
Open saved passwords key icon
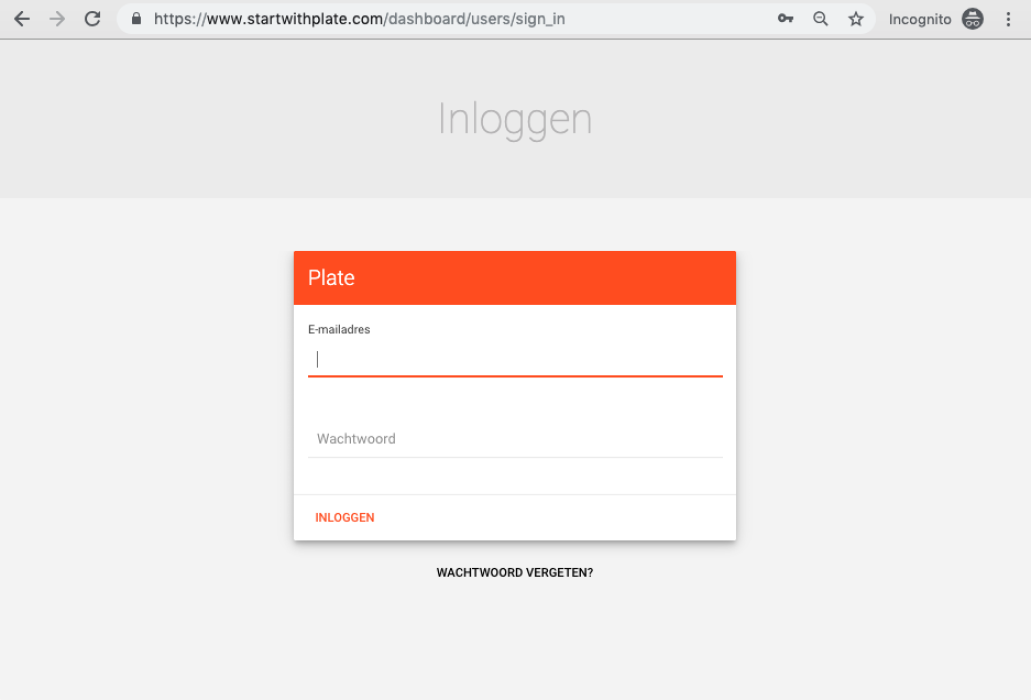pos(785,18)
